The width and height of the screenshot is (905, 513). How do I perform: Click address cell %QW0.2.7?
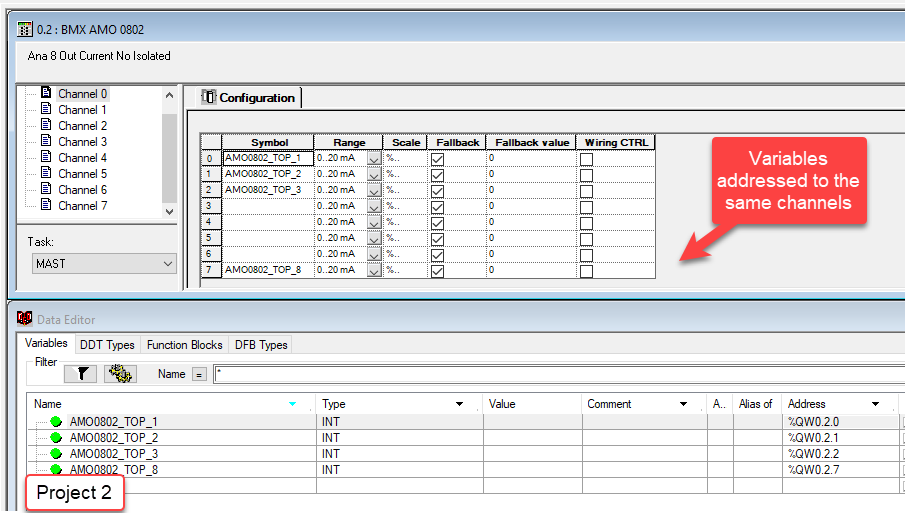coord(839,470)
